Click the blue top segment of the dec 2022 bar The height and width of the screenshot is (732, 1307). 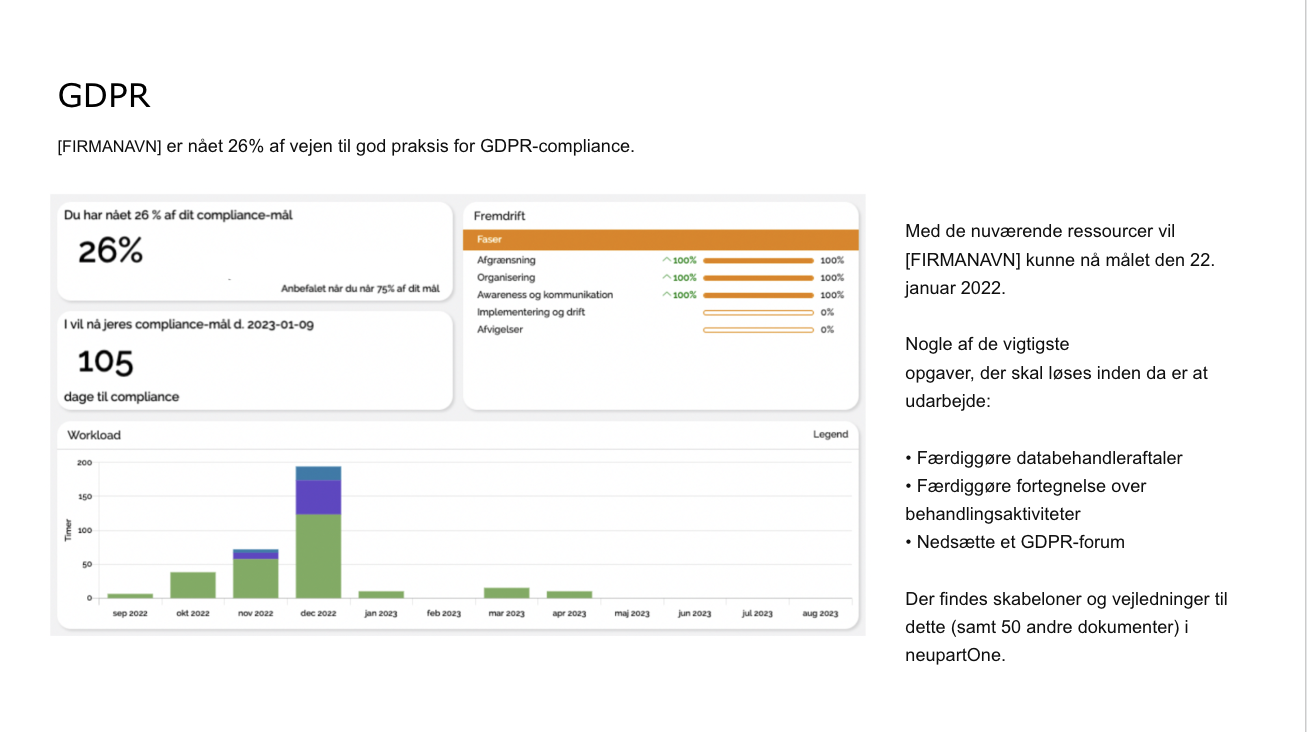coord(318,474)
